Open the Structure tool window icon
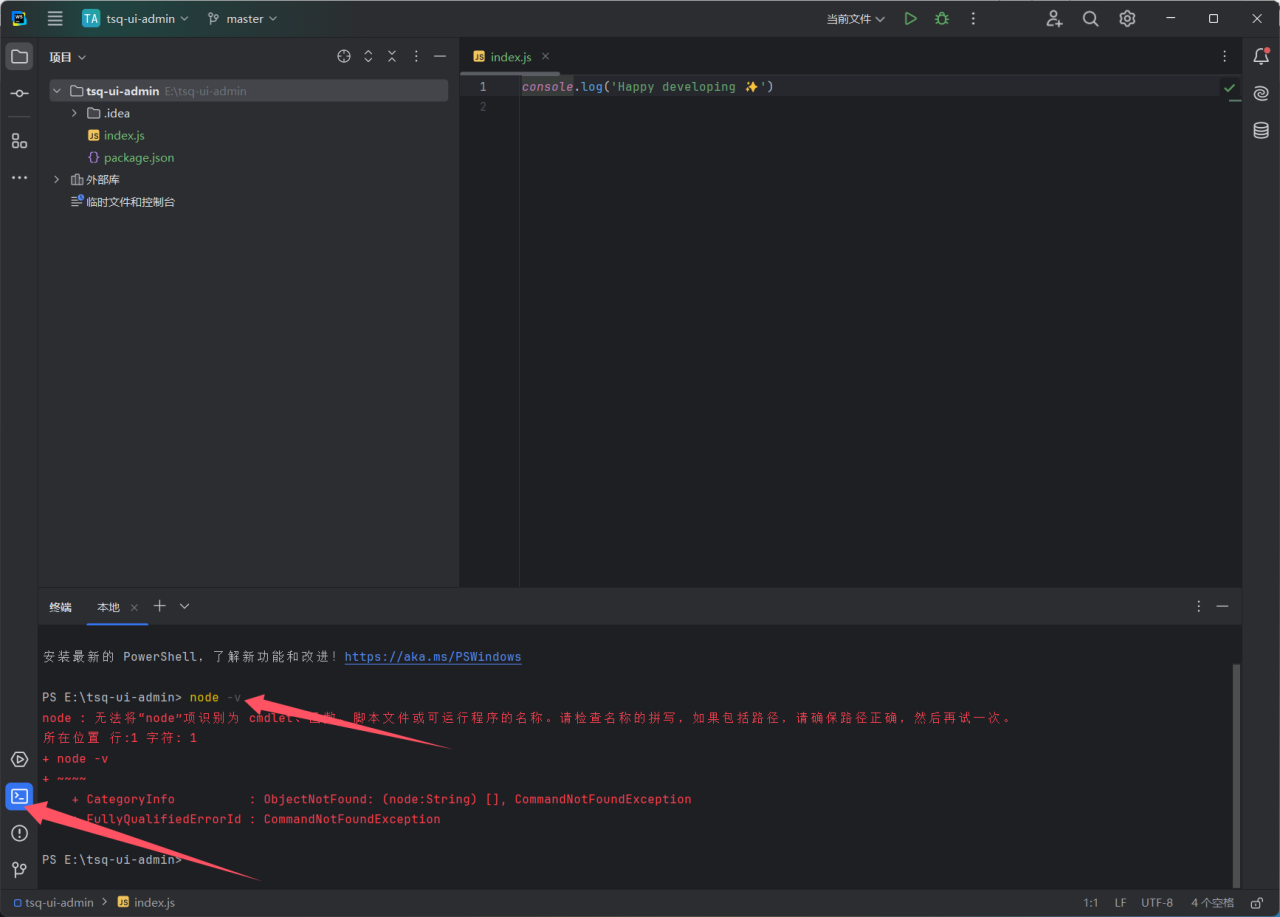Screen dimensions: 1280x917 tap(19, 141)
